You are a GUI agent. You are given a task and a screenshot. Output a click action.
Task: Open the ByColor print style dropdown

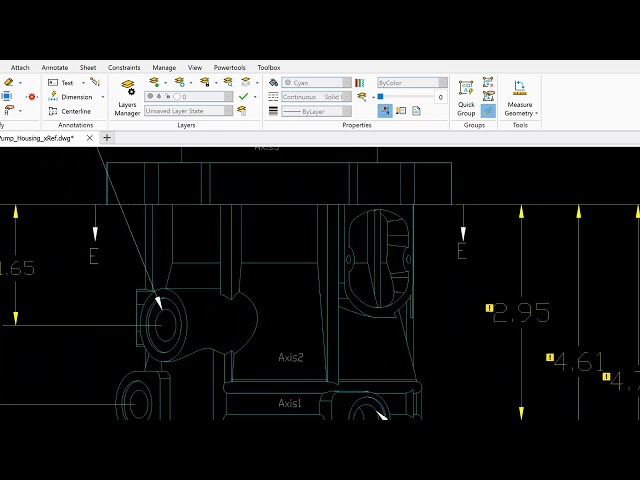tap(412, 83)
